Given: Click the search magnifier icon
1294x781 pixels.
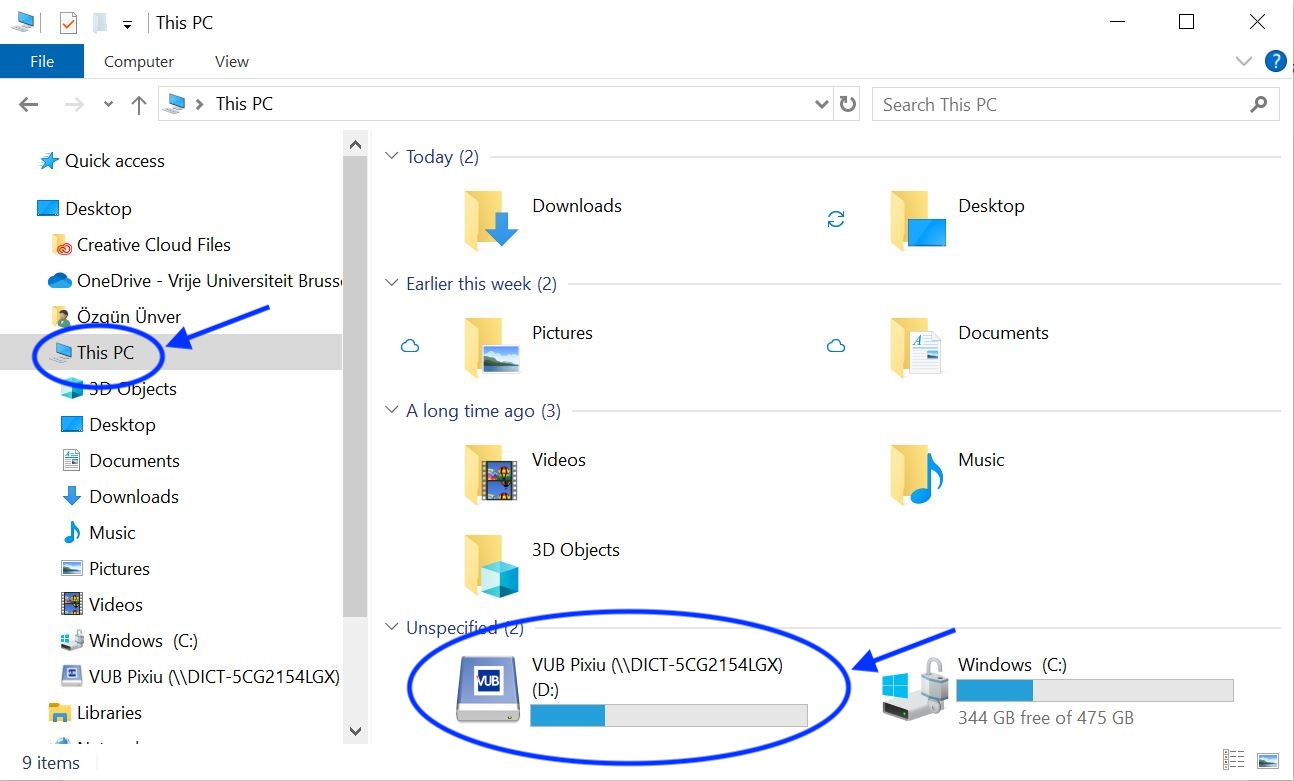Looking at the screenshot, I should pyautogui.click(x=1259, y=104).
